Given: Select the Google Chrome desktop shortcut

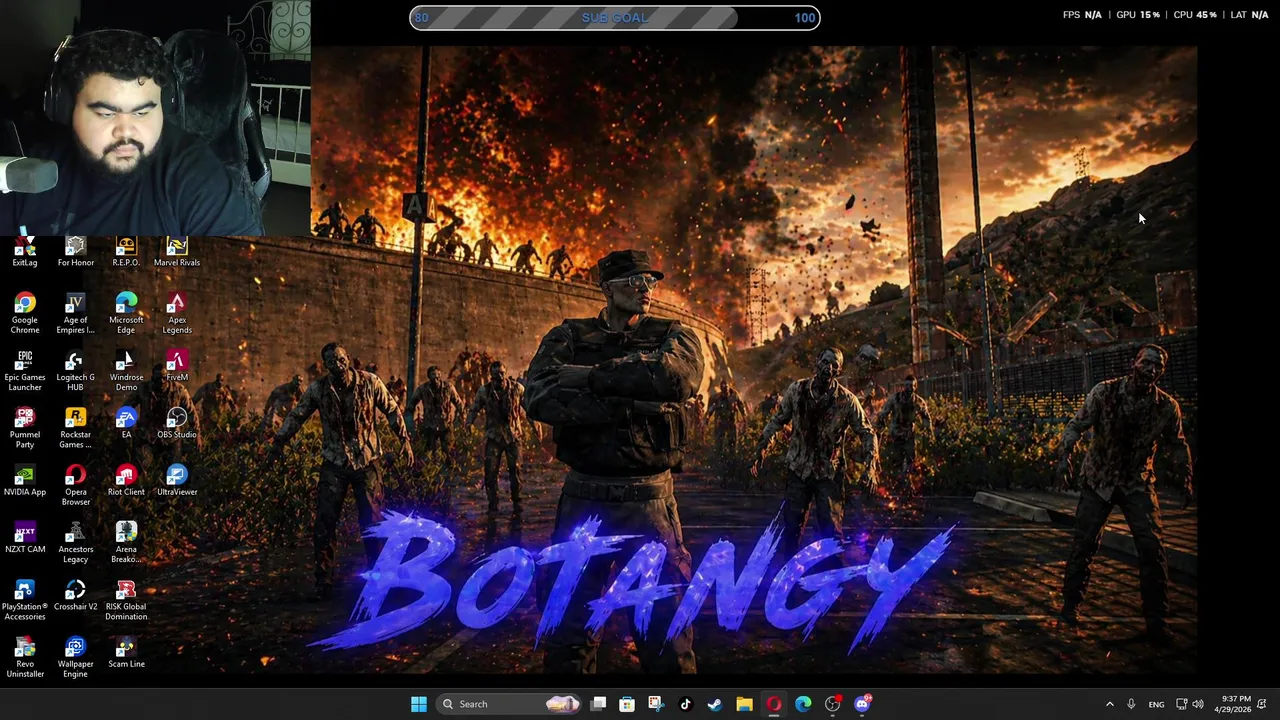Looking at the screenshot, I should (25, 314).
